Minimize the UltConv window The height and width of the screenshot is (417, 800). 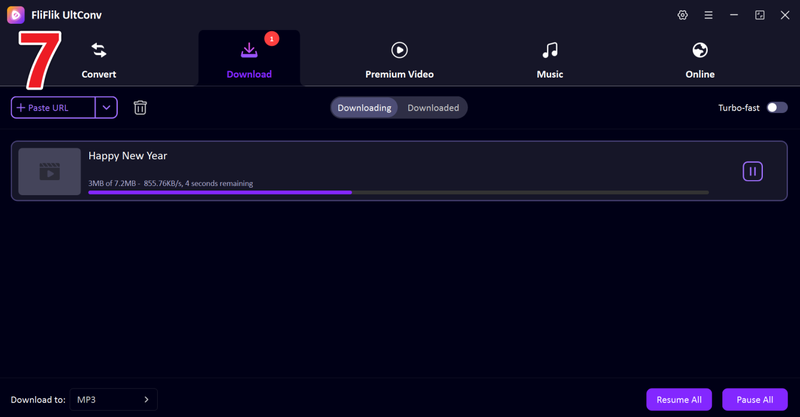(734, 15)
